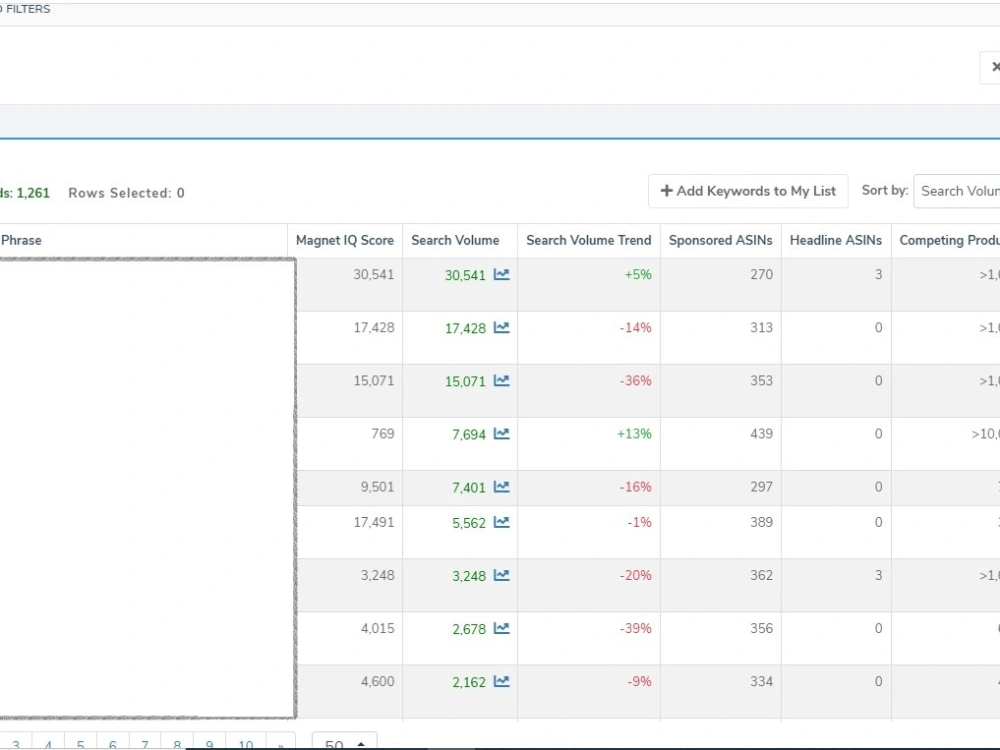Click the search volume value 30,541
The image size is (1000, 750).
pyautogui.click(x=465, y=276)
